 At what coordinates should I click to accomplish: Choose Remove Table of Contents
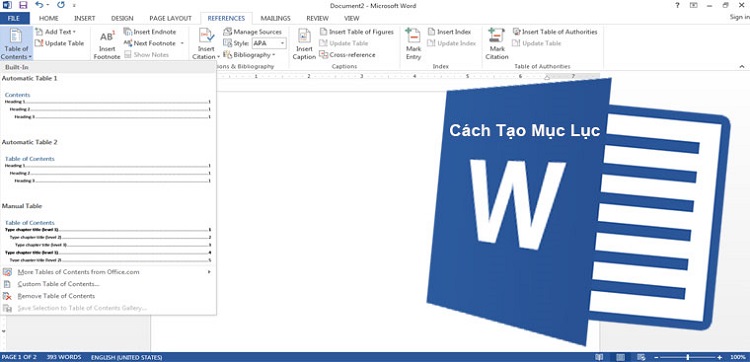coord(108,296)
